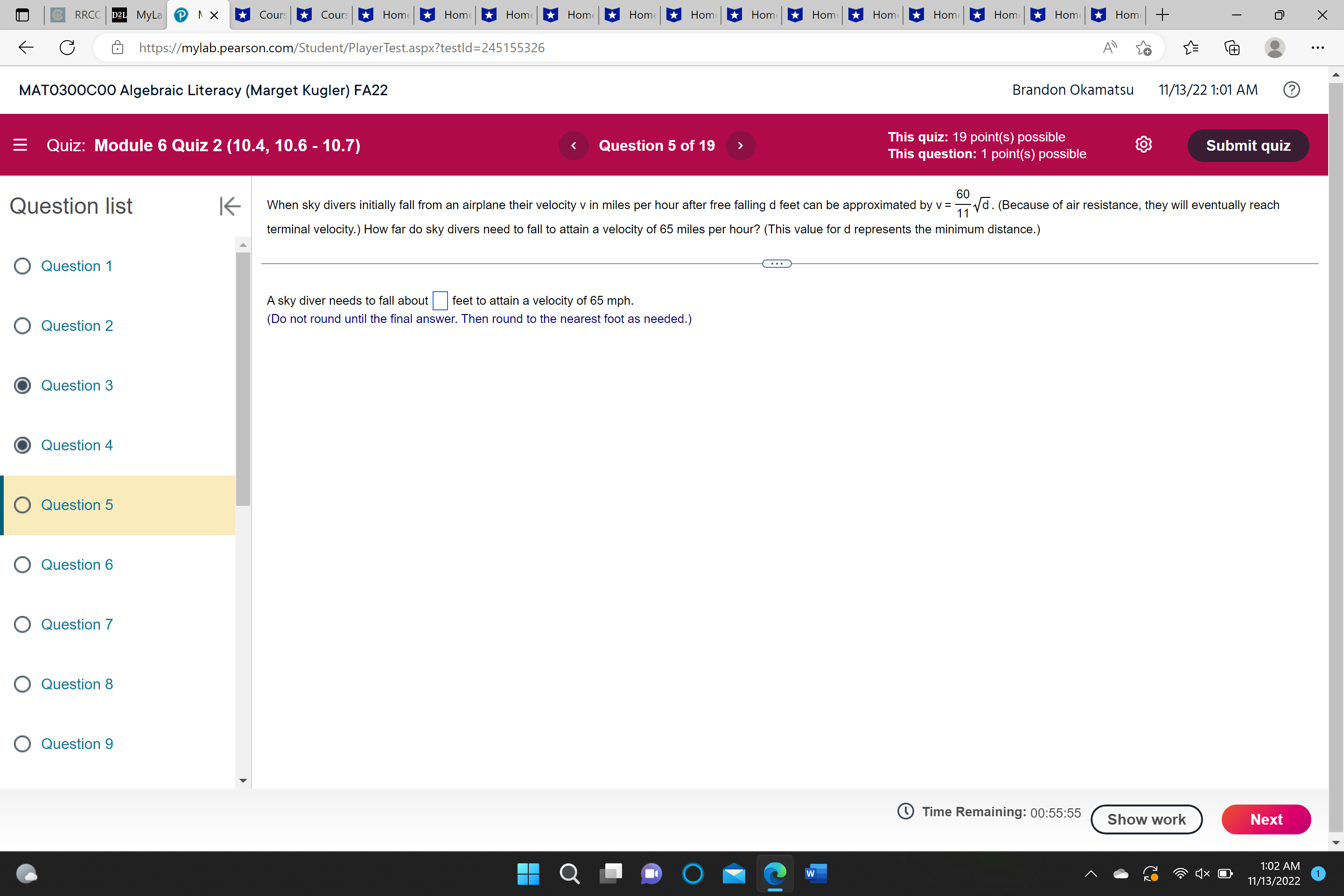Select Question 9 radio button

point(22,743)
